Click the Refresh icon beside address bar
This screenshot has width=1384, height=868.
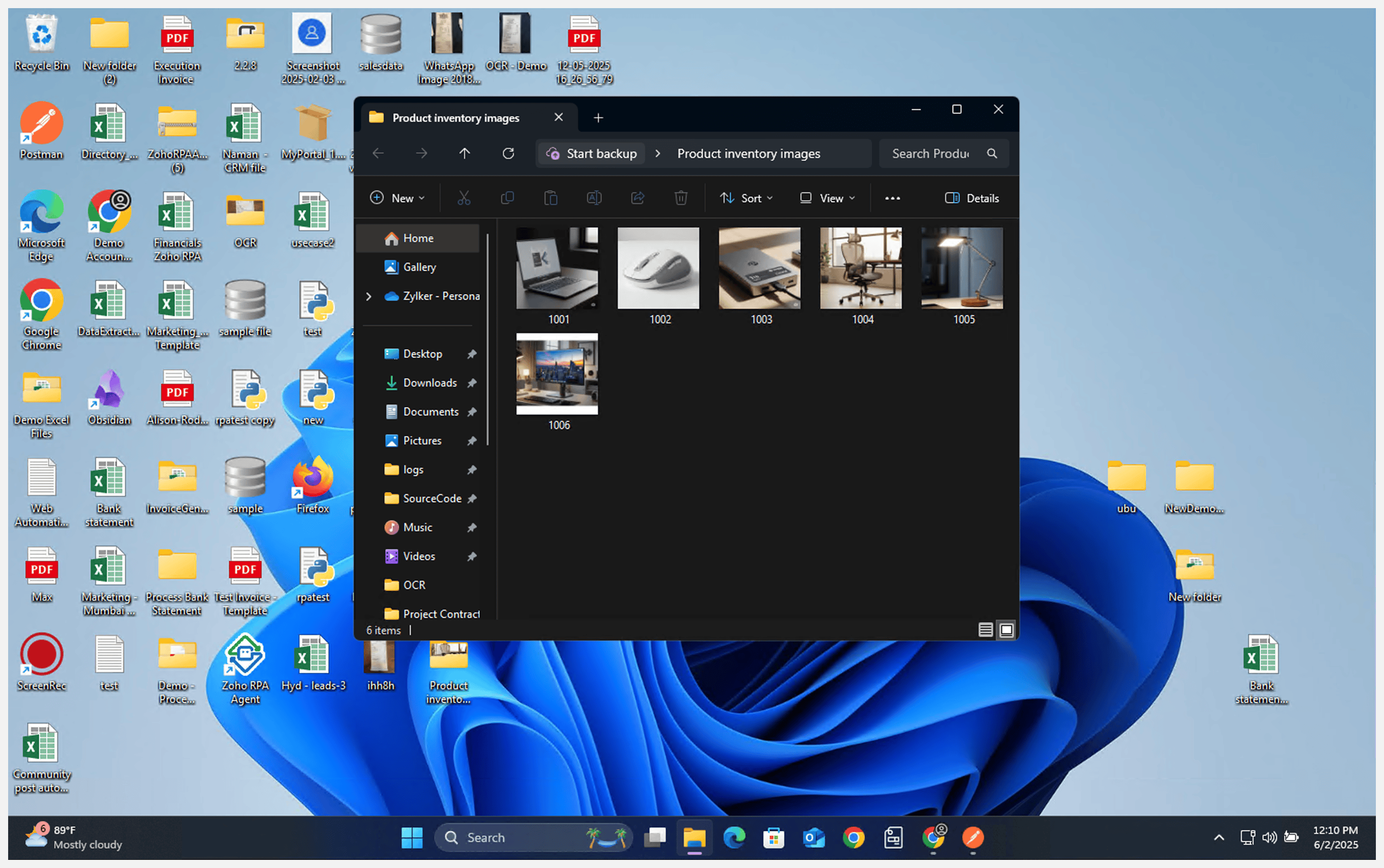pos(508,153)
